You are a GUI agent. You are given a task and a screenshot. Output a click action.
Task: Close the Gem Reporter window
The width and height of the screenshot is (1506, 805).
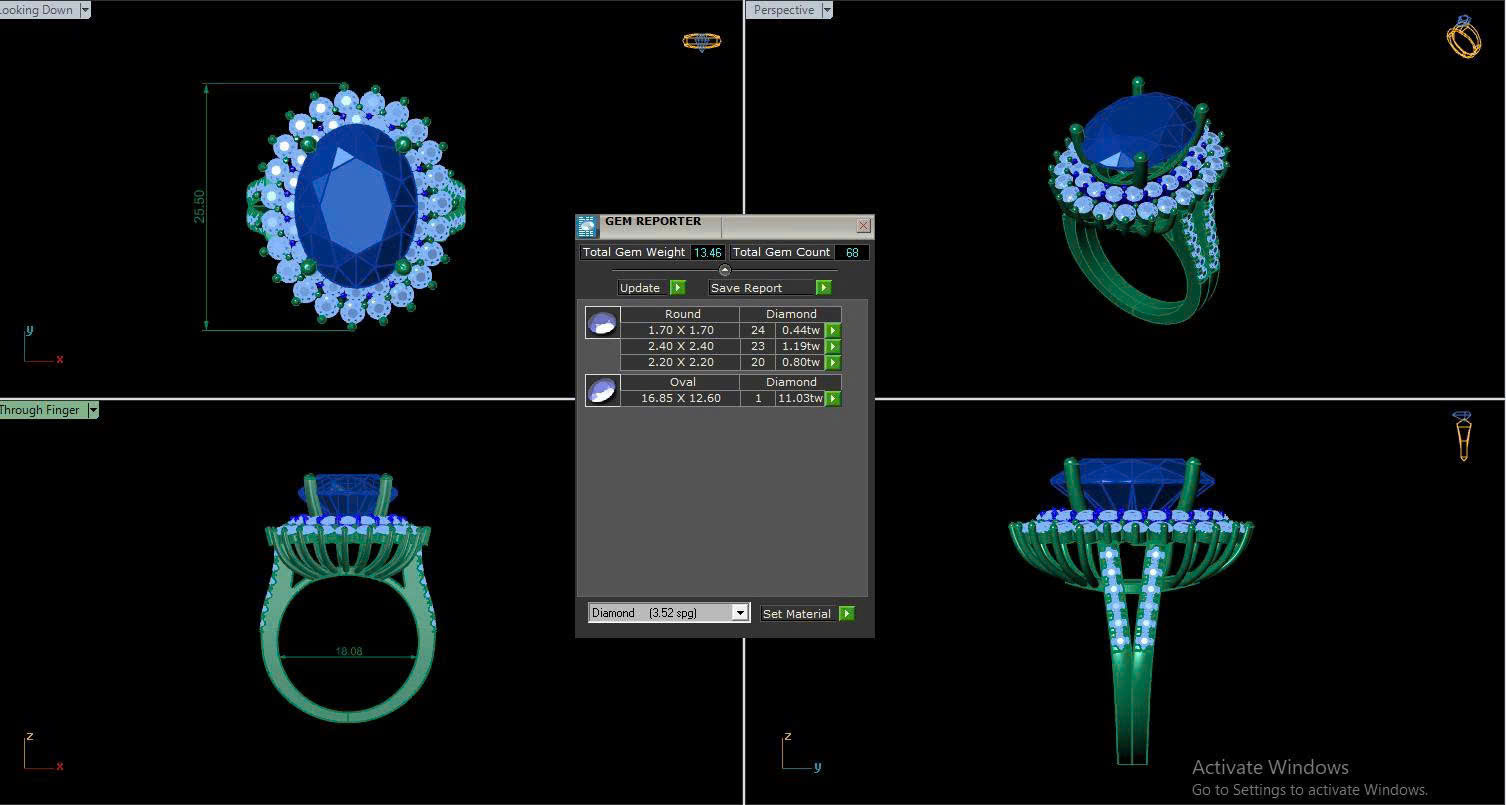point(863,226)
